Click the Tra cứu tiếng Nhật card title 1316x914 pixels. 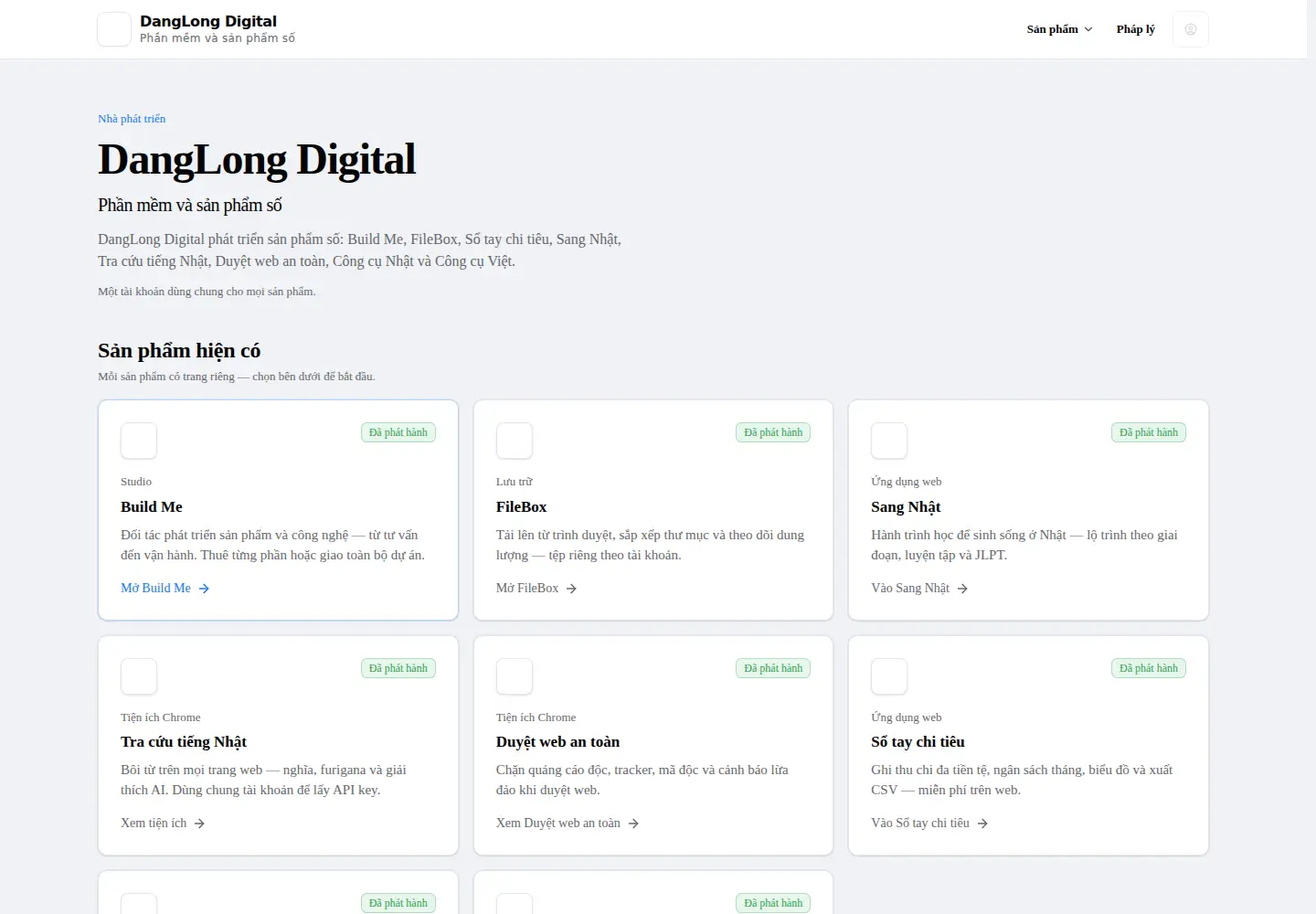tap(184, 742)
